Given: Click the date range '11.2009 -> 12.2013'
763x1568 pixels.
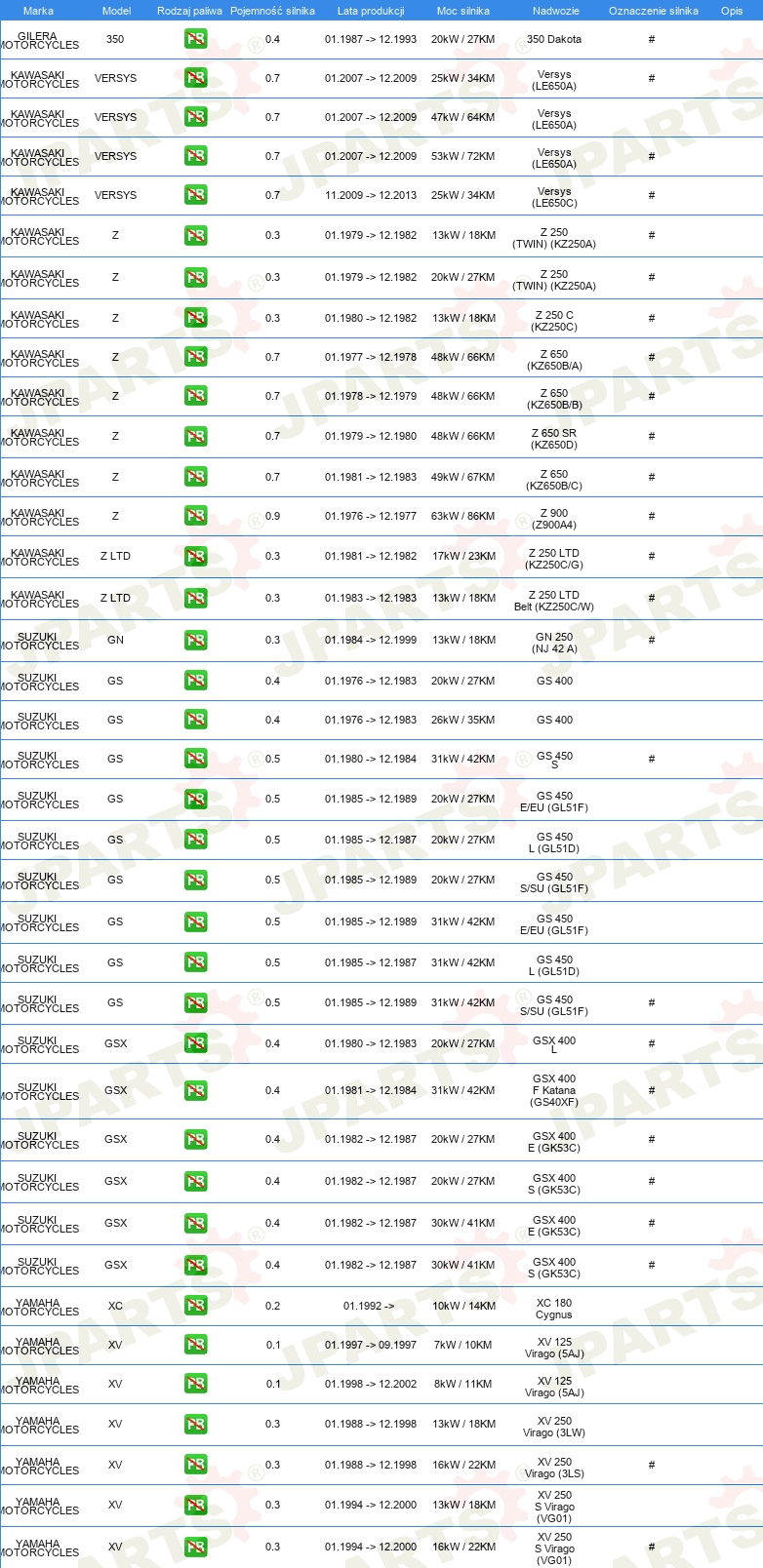Looking at the screenshot, I should point(371,195).
